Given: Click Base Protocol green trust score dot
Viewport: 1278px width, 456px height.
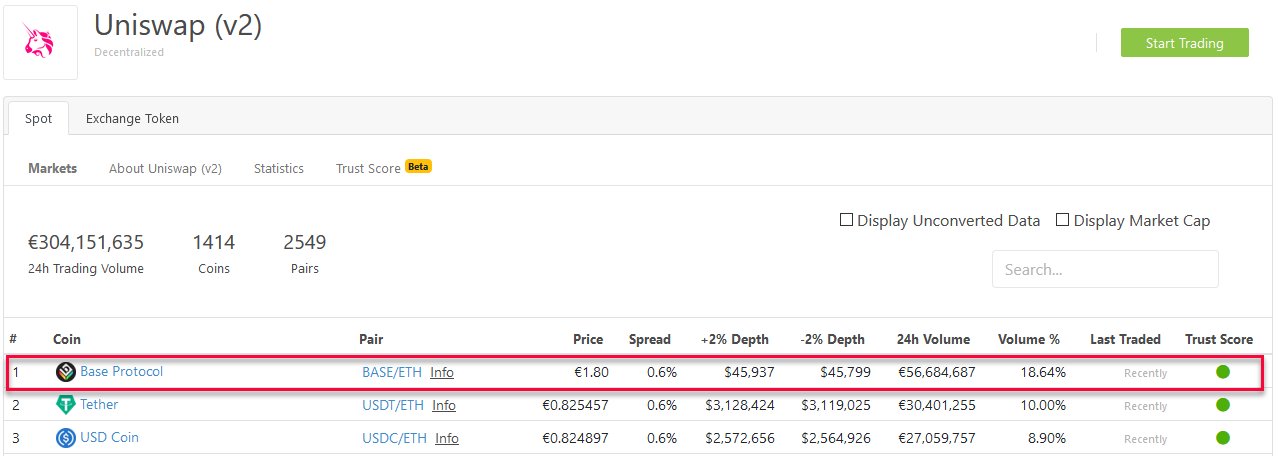Looking at the screenshot, I should click(1223, 372).
